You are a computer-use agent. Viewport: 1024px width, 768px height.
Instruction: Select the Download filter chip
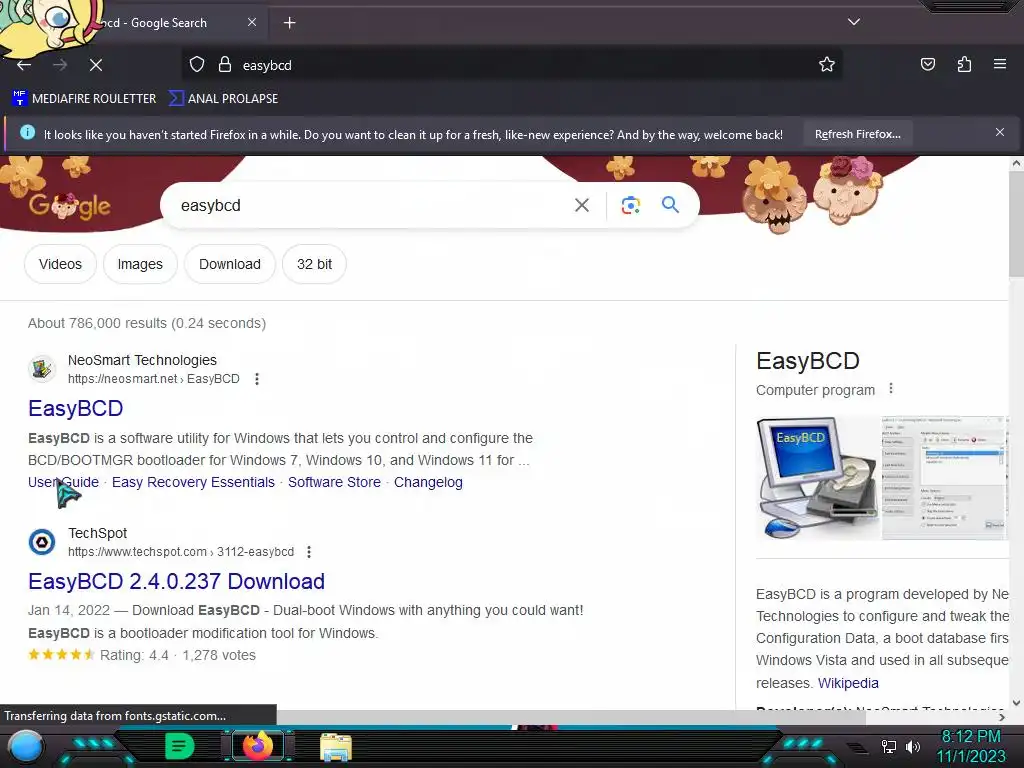pyautogui.click(x=230, y=264)
